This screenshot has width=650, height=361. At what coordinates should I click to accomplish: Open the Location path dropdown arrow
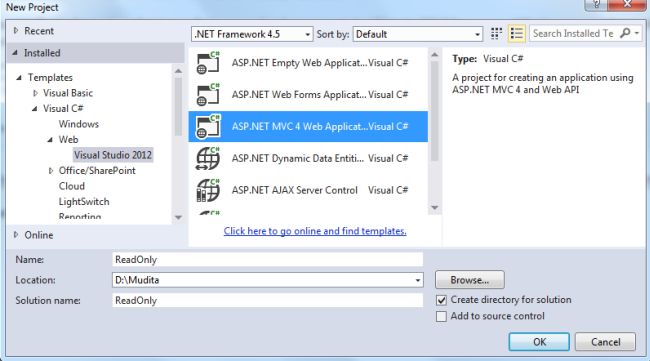point(417,281)
